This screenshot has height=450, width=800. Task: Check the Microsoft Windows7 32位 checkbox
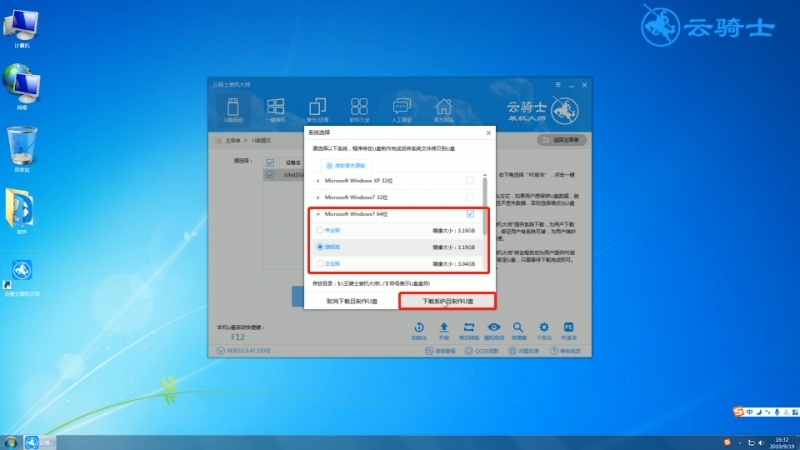point(470,197)
